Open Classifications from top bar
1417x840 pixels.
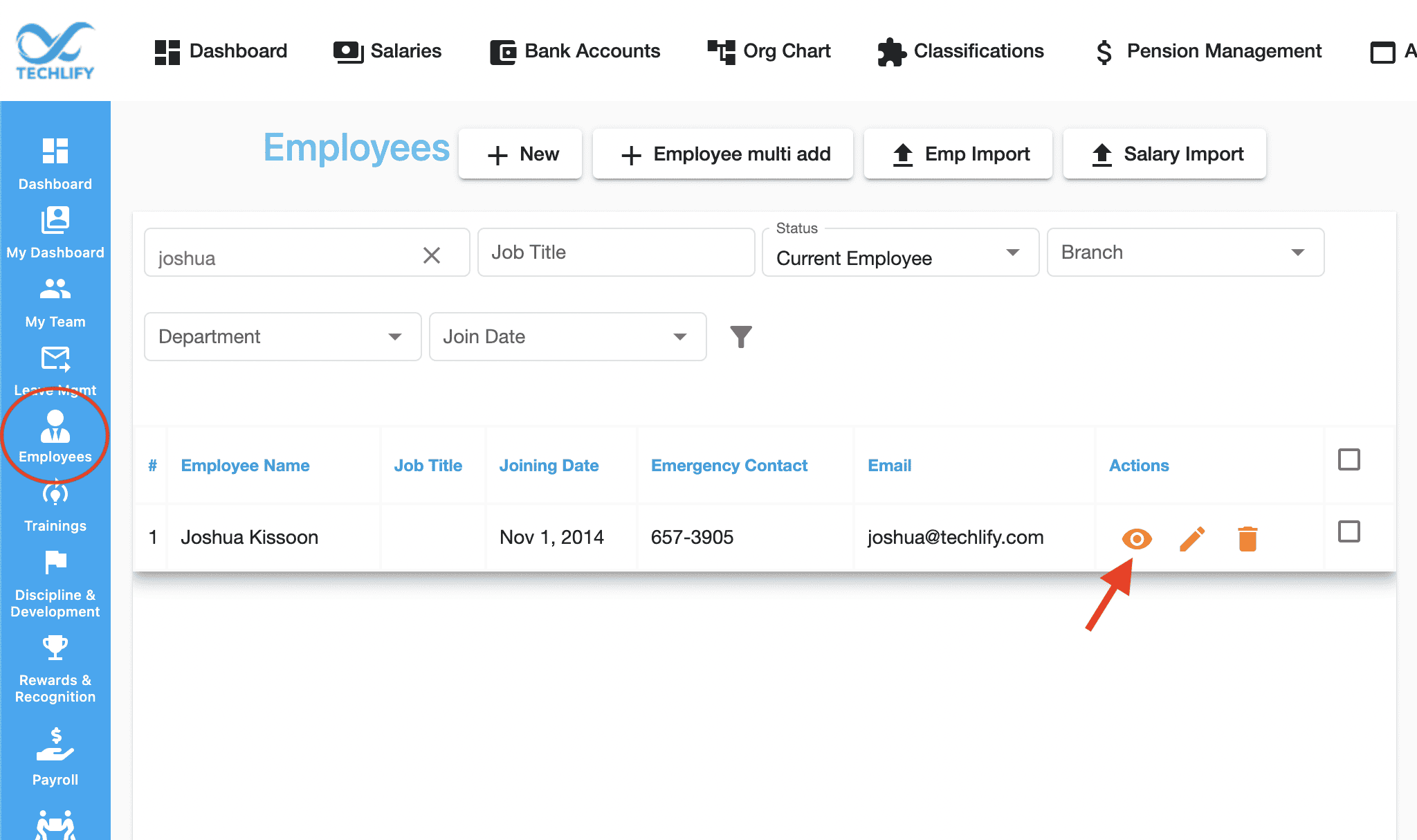pos(960,51)
